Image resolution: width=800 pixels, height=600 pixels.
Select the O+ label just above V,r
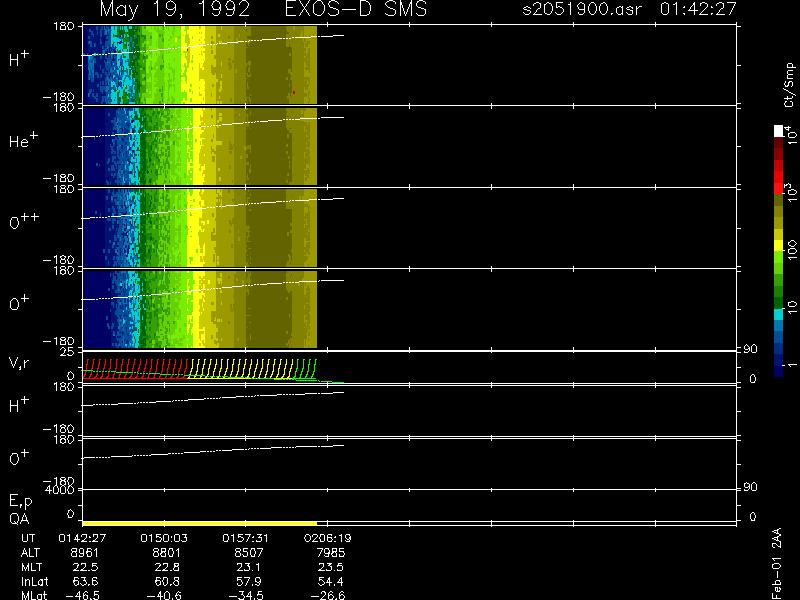coord(19,303)
